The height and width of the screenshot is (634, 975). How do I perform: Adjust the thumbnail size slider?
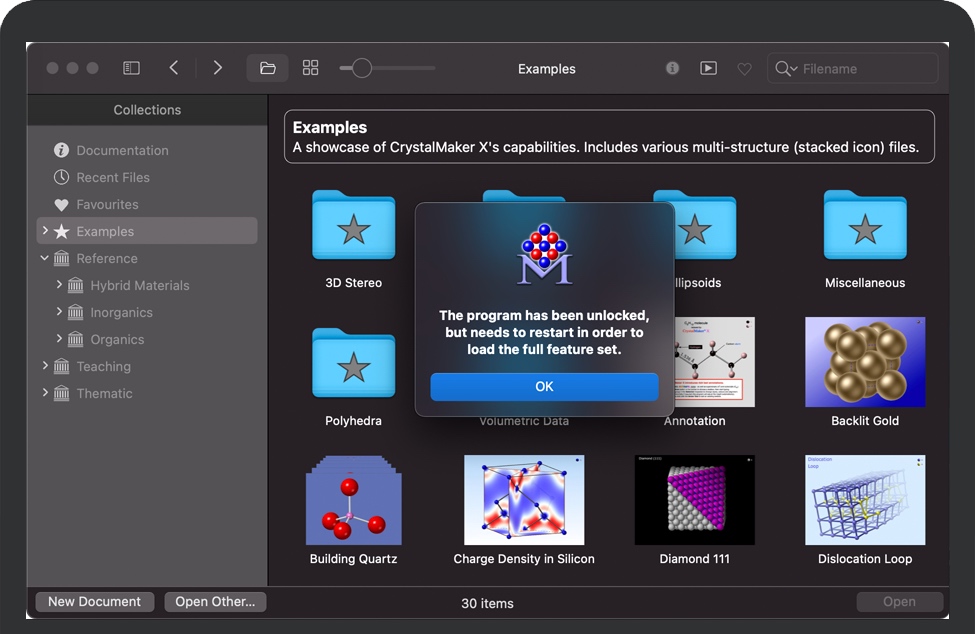pyautogui.click(x=387, y=68)
